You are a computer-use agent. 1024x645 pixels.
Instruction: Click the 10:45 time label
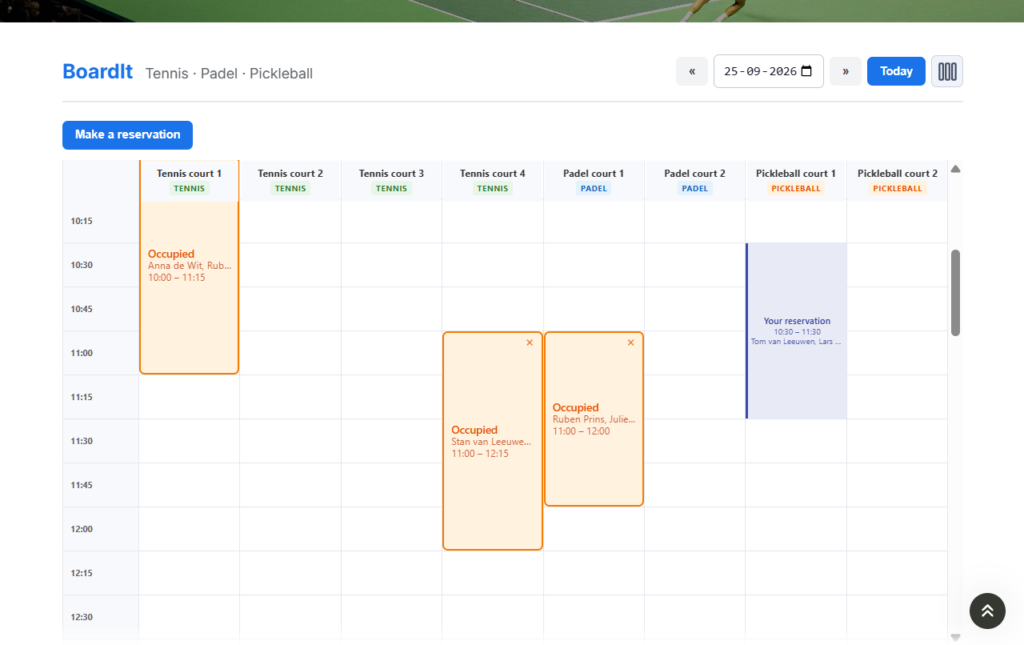click(82, 309)
